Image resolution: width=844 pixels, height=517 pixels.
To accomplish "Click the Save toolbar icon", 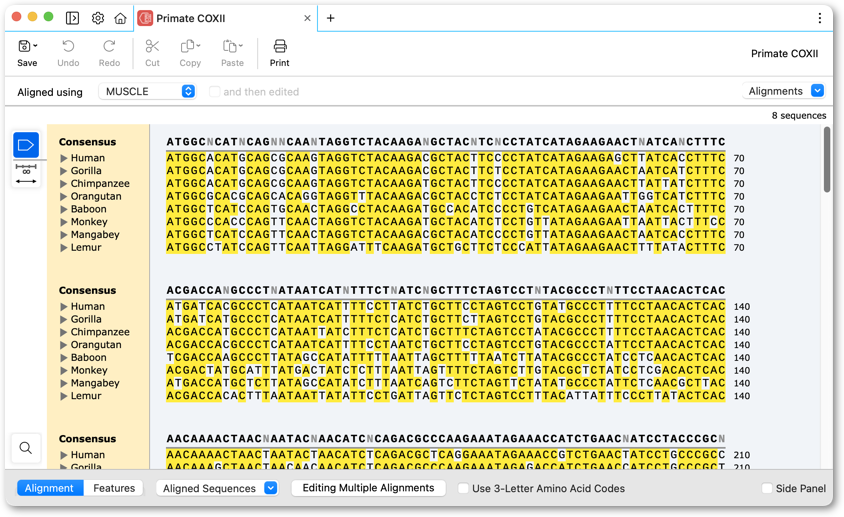I will [x=24, y=46].
